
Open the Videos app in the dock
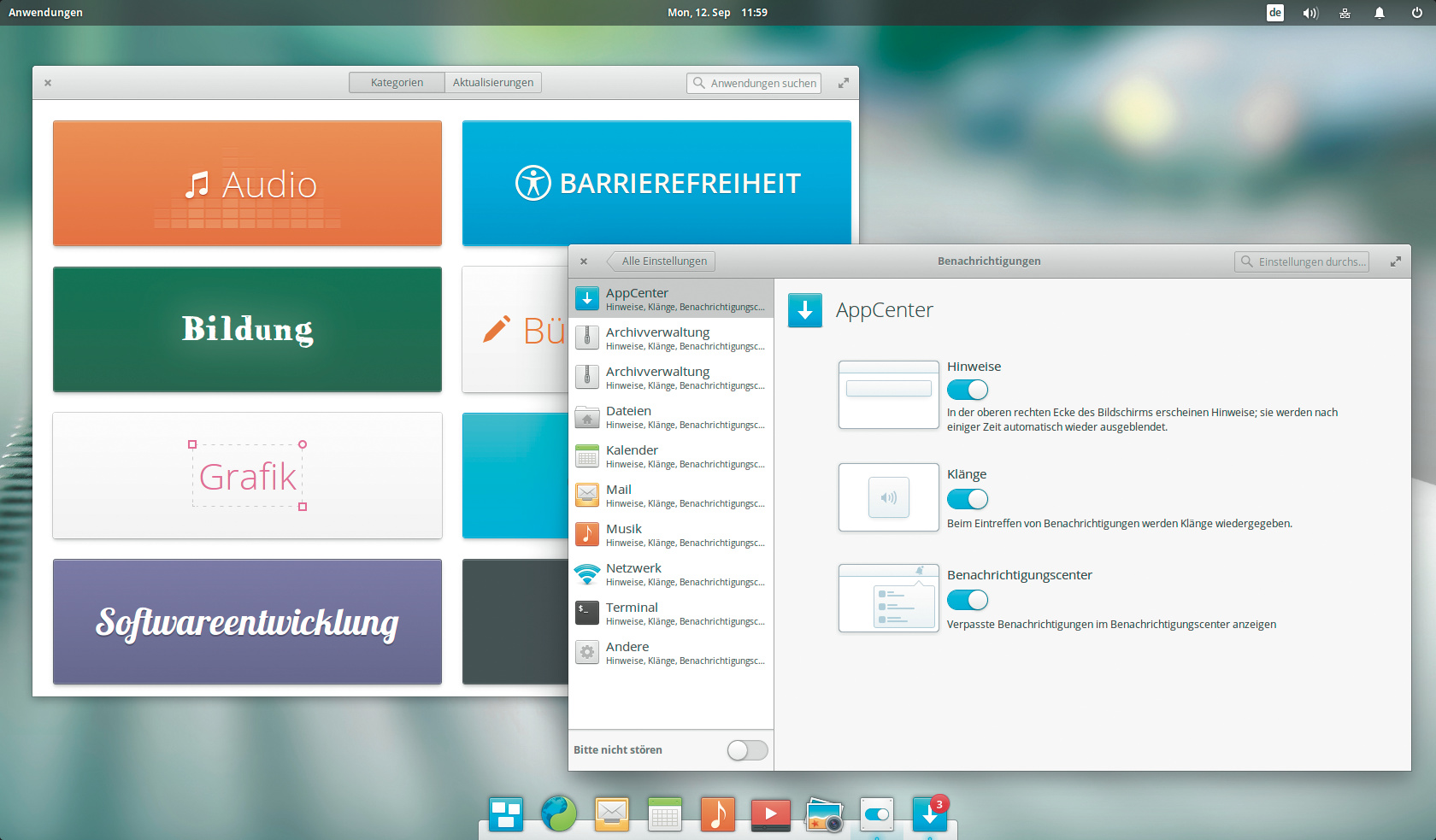coord(770,814)
